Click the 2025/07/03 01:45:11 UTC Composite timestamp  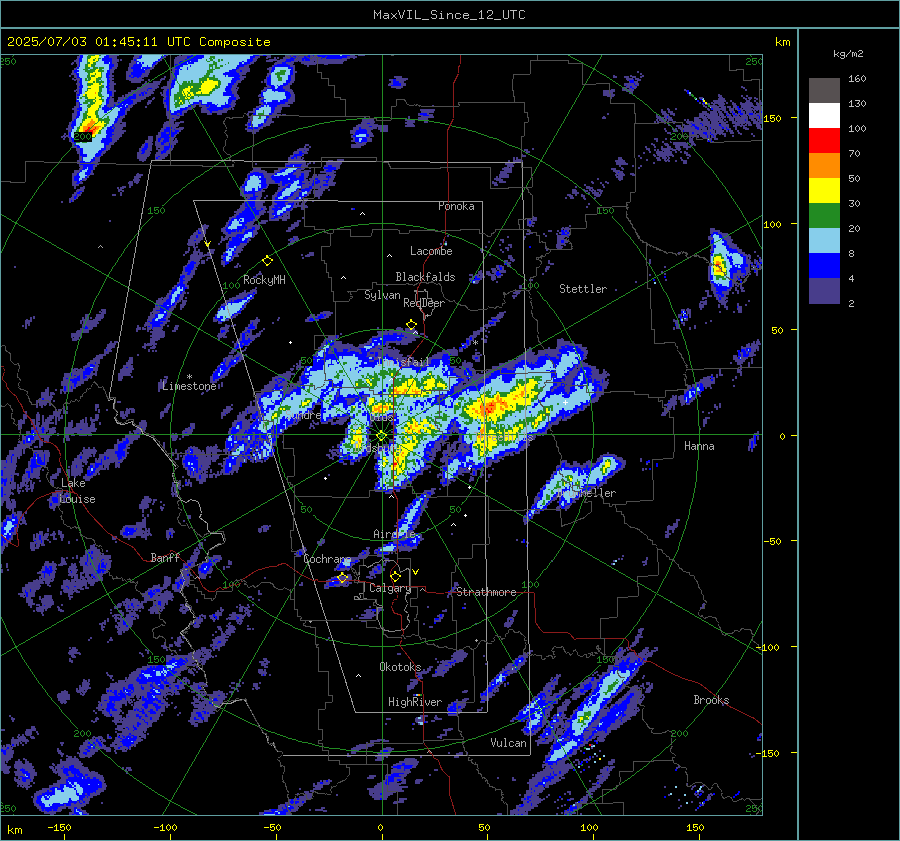(138, 42)
